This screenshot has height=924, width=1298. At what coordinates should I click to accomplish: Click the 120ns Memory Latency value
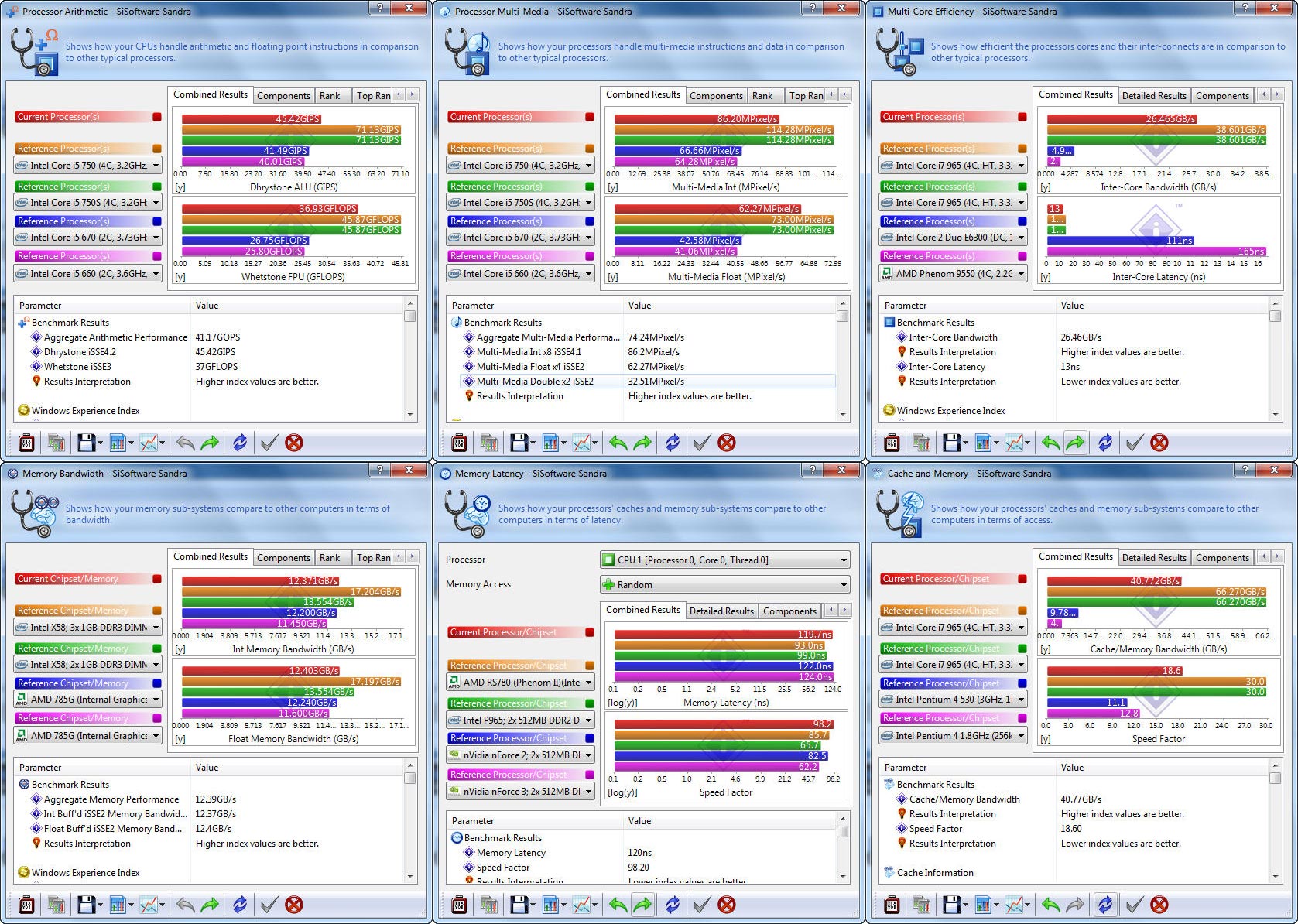(x=639, y=853)
